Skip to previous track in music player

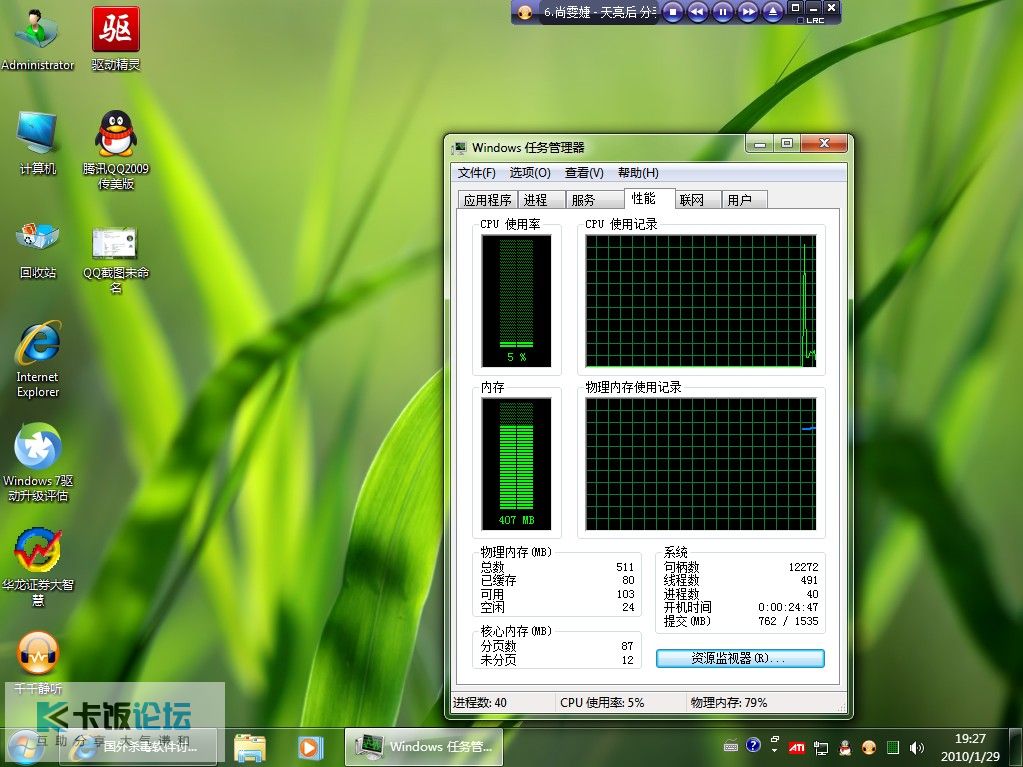tap(697, 11)
